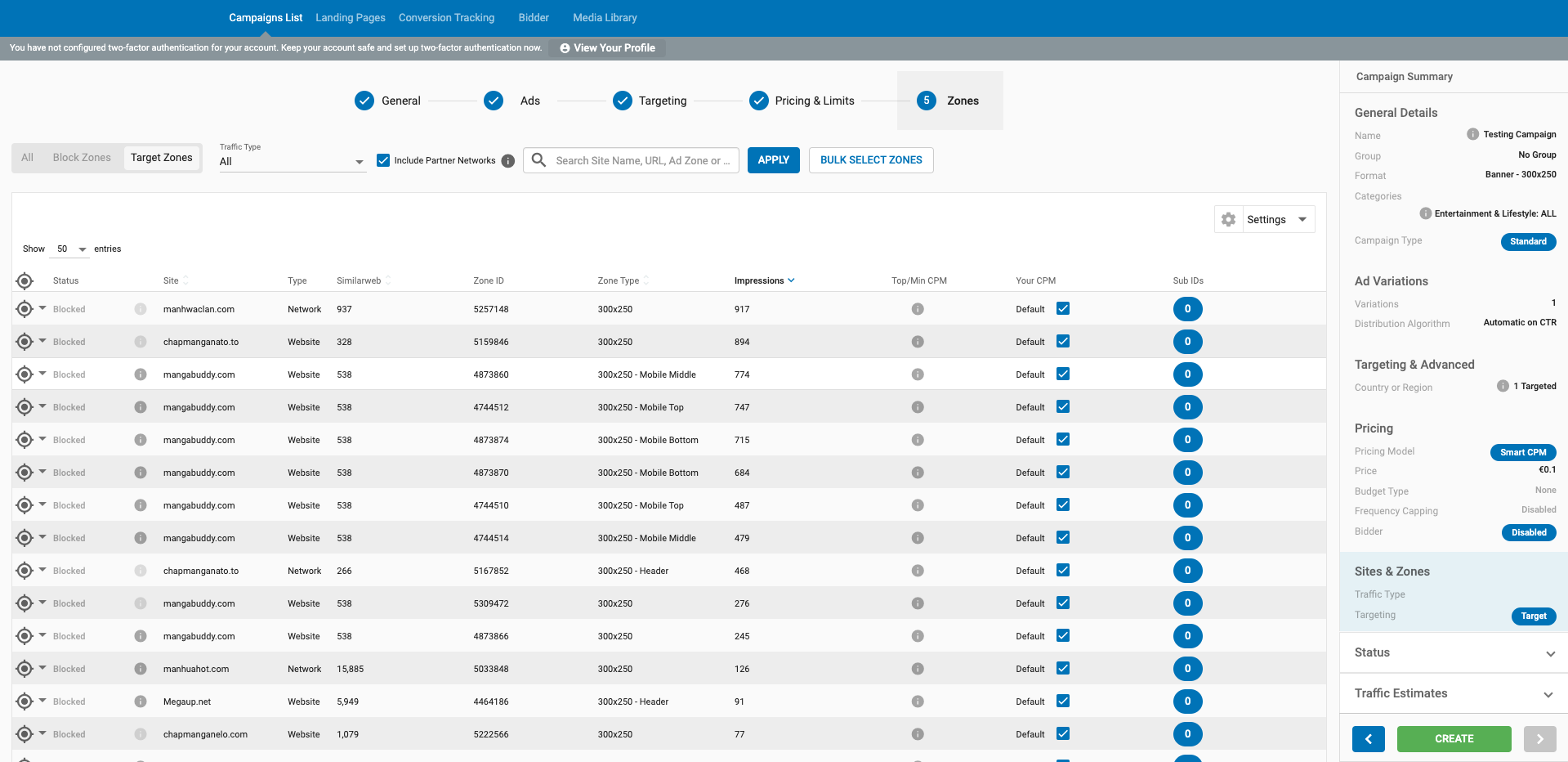Click back arrow button beside Create
Viewport: 1568px width, 762px height.
tap(1368, 738)
